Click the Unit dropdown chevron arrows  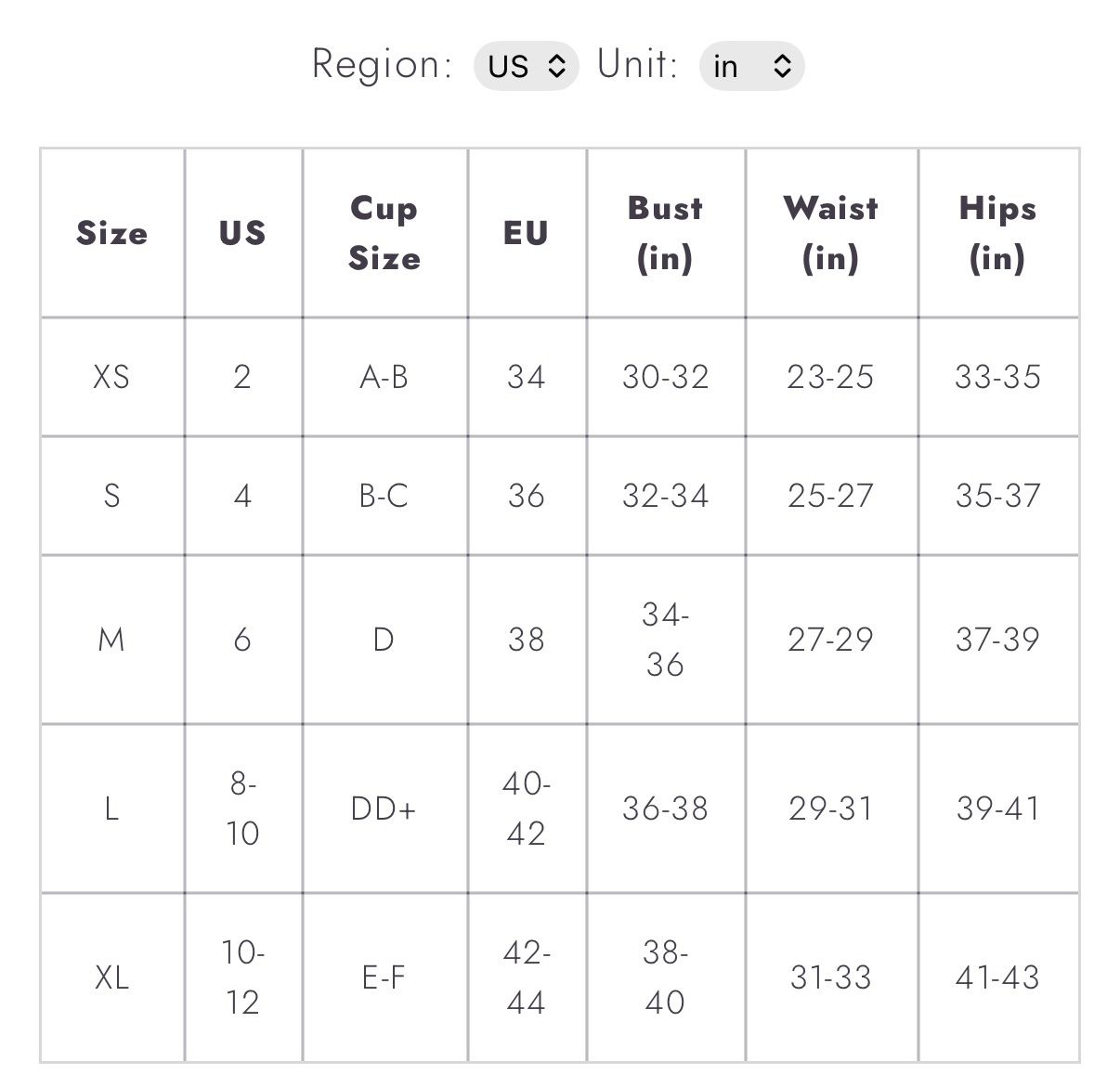[782, 66]
